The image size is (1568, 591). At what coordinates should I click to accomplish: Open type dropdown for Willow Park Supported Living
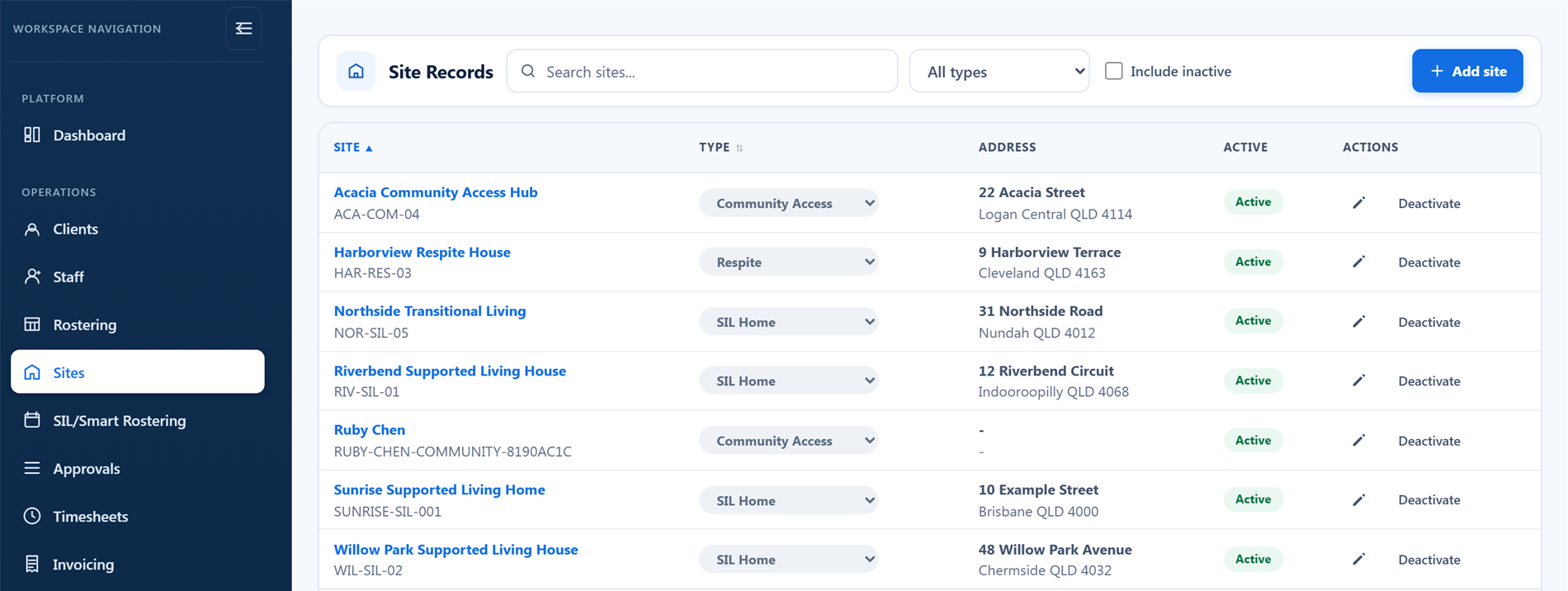tap(788, 559)
